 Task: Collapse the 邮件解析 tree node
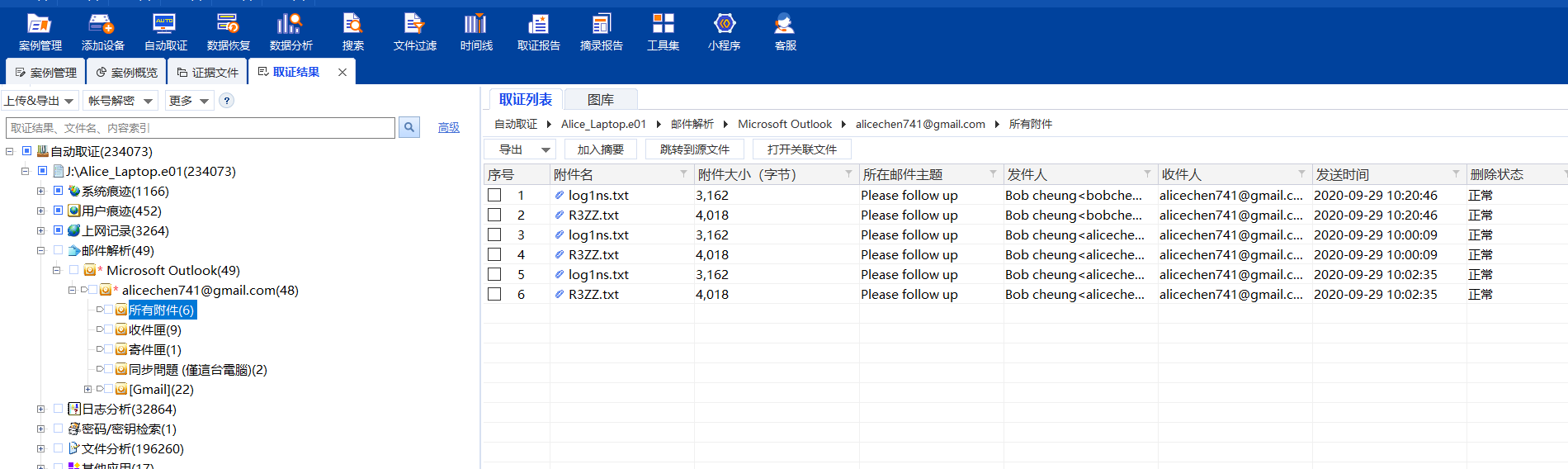[x=40, y=250]
